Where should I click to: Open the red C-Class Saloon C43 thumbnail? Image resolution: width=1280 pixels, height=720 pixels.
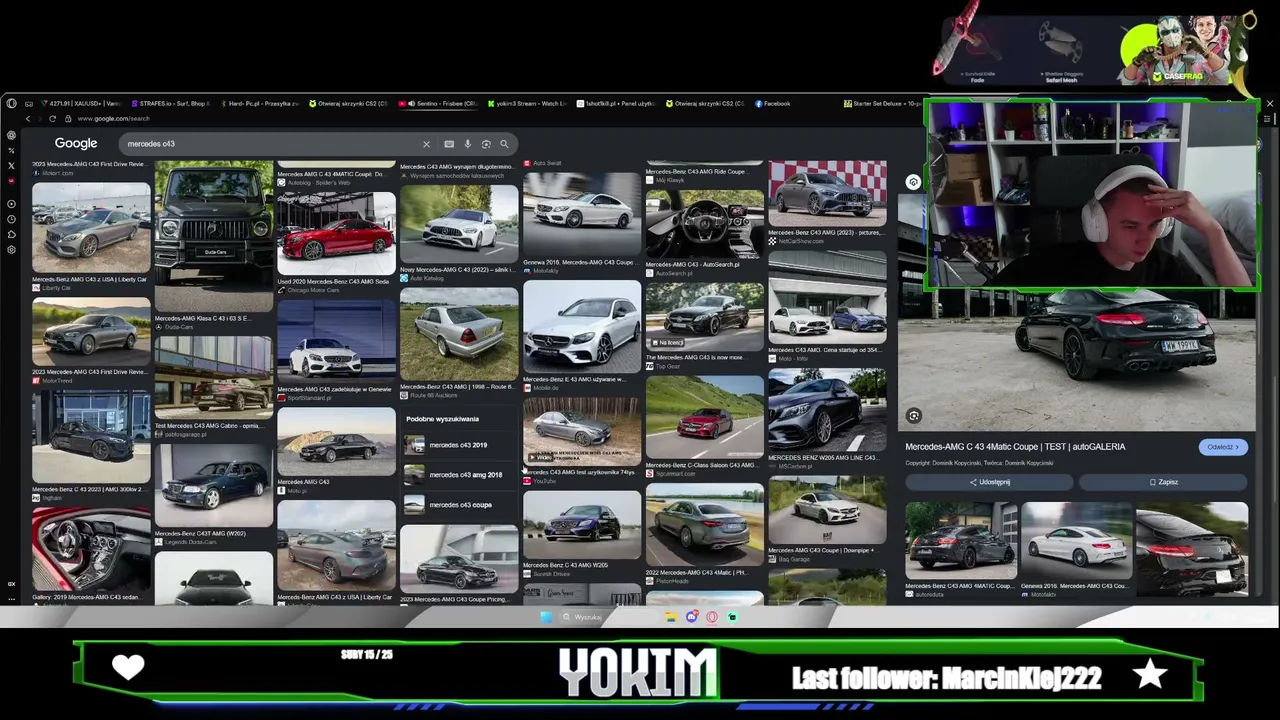[704, 418]
